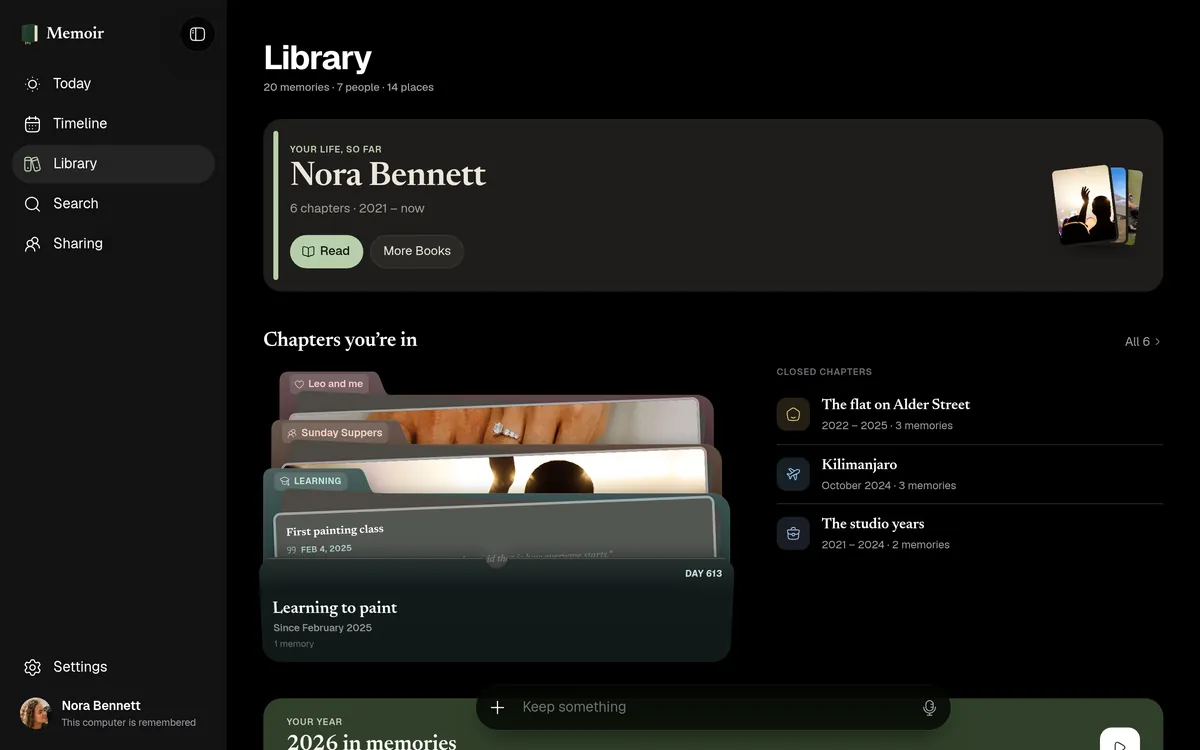Image resolution: width=1200 pixels, height=750 pixels.
Task: Click the microphone icon in the capture bar
Action: [929, 707]
